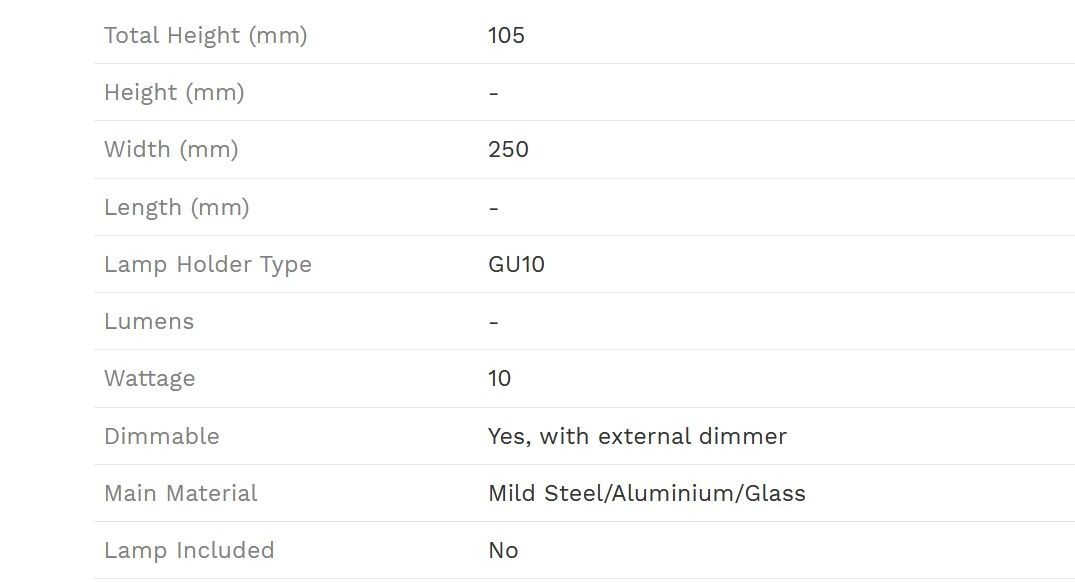Select 'Yes, with external dimmer' text
Viewport: 1075px width, 582px height.
pyautogui.click(x=638, y=436)
